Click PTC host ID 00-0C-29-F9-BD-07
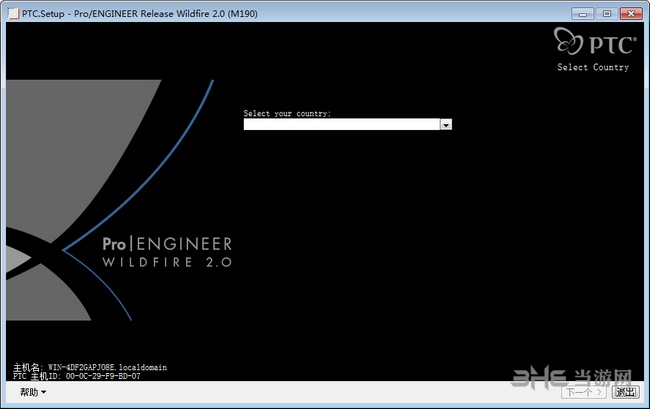The height and width of the screenshot is (409, 650). tap(103, 376)
